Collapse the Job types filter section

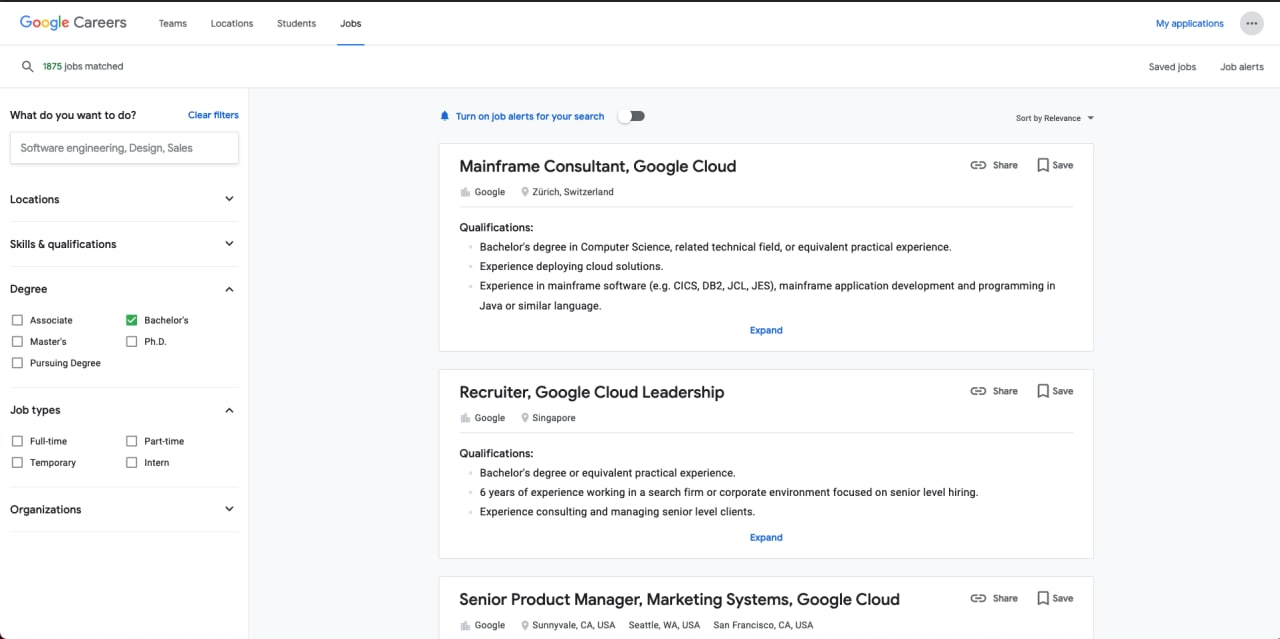(x=124, y=410)
